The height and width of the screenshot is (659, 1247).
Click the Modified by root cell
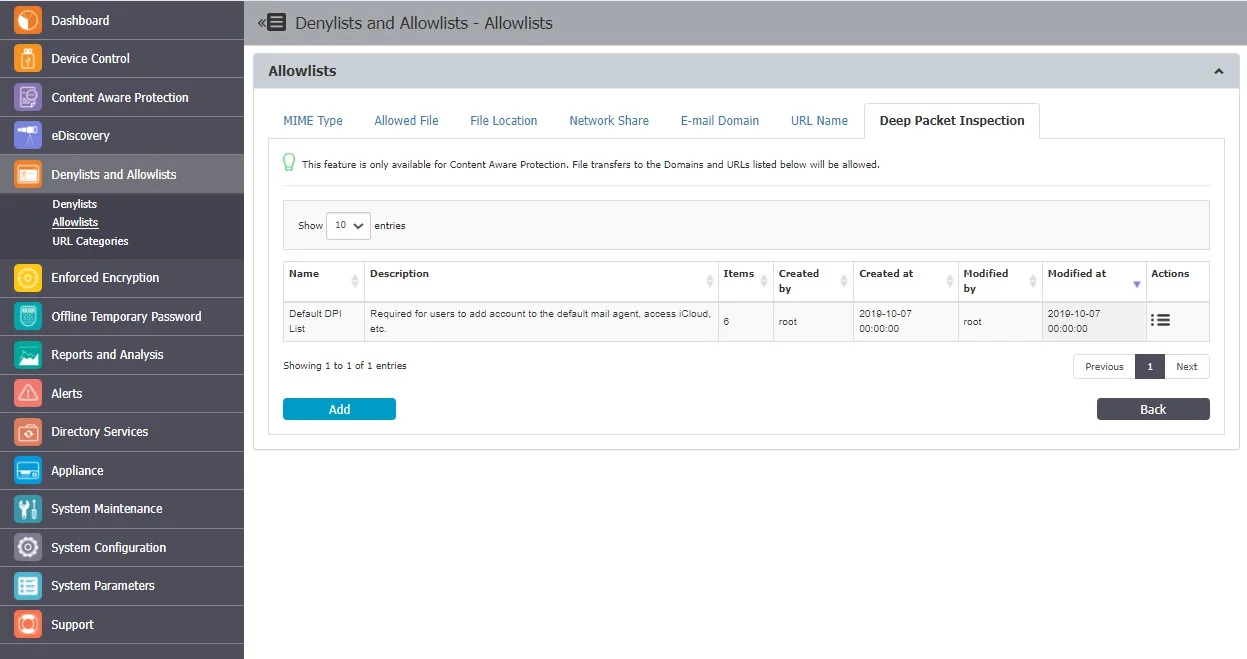click(x=999, y=321)
